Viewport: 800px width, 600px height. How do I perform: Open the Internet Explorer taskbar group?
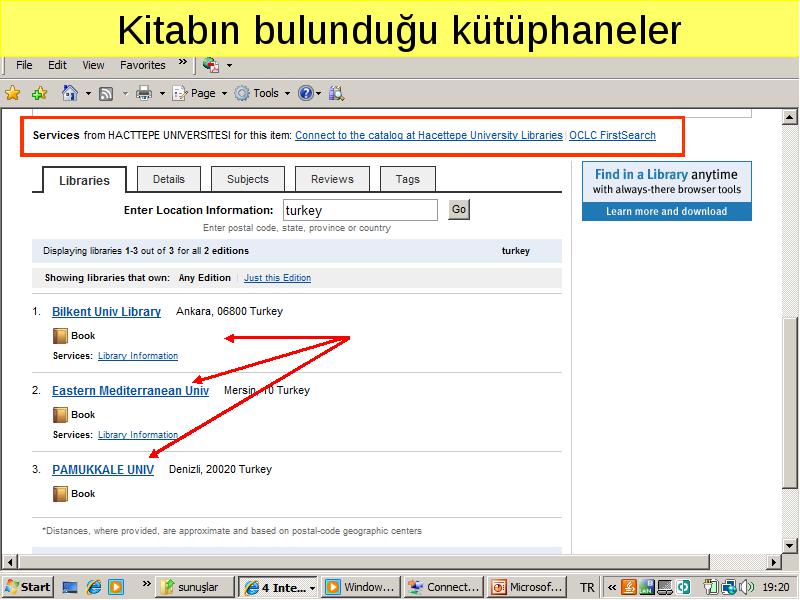278,588
